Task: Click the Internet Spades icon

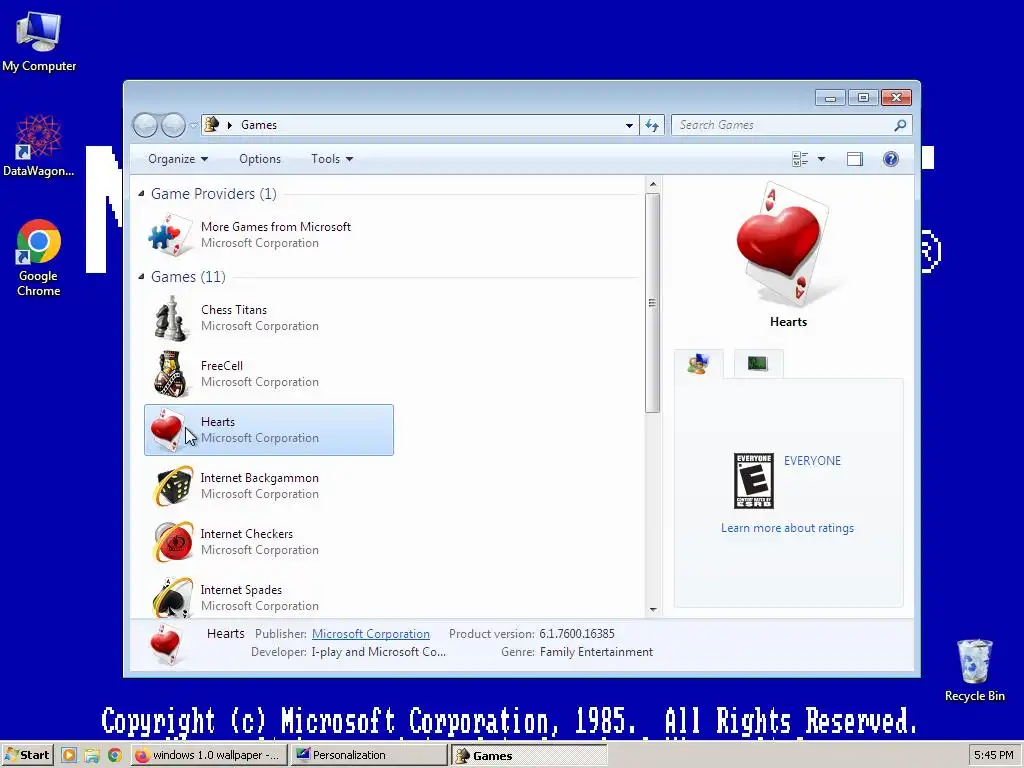Action: click(173, 597)
